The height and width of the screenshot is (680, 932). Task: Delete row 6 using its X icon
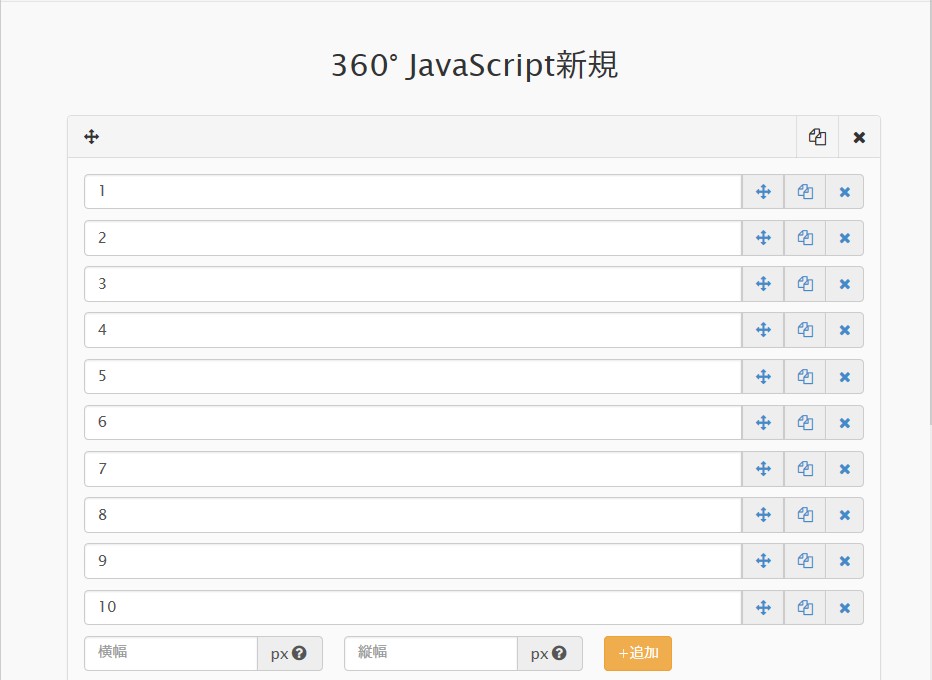[x=845, y=423]
